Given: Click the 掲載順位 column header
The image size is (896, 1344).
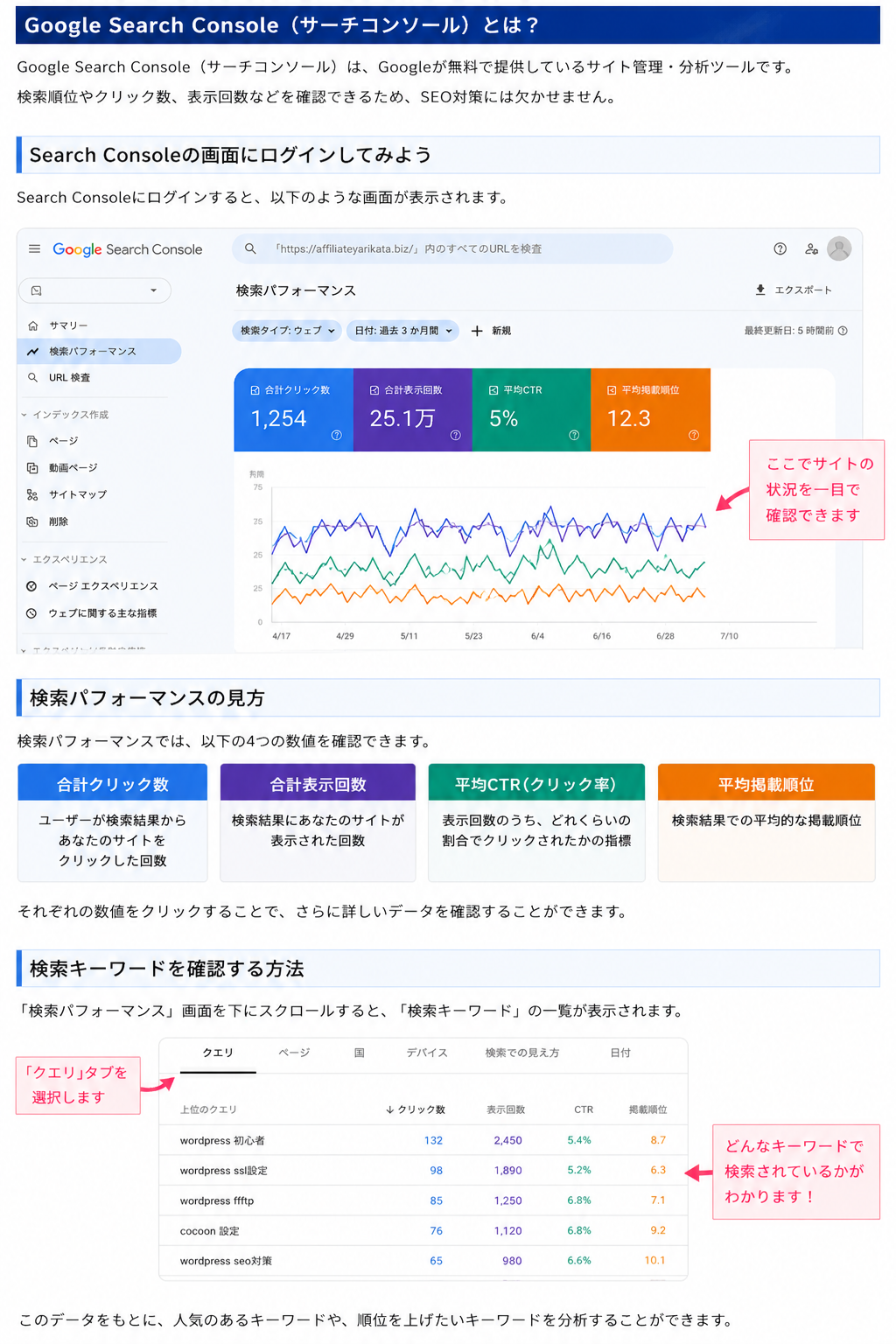Looking at the screenshot, I should [x=647, y=1109].
